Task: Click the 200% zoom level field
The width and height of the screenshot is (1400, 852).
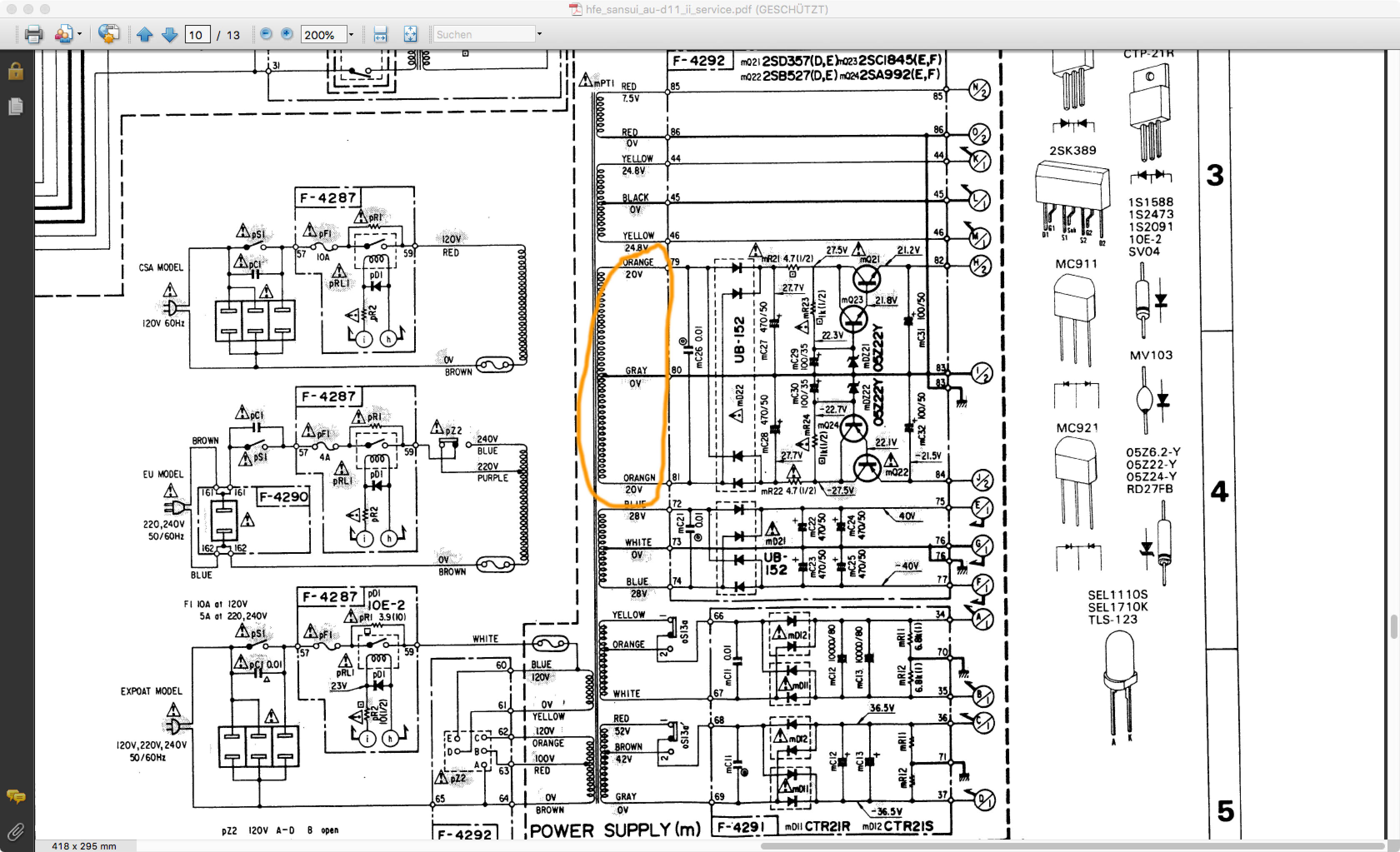Action: pos(323,35)
